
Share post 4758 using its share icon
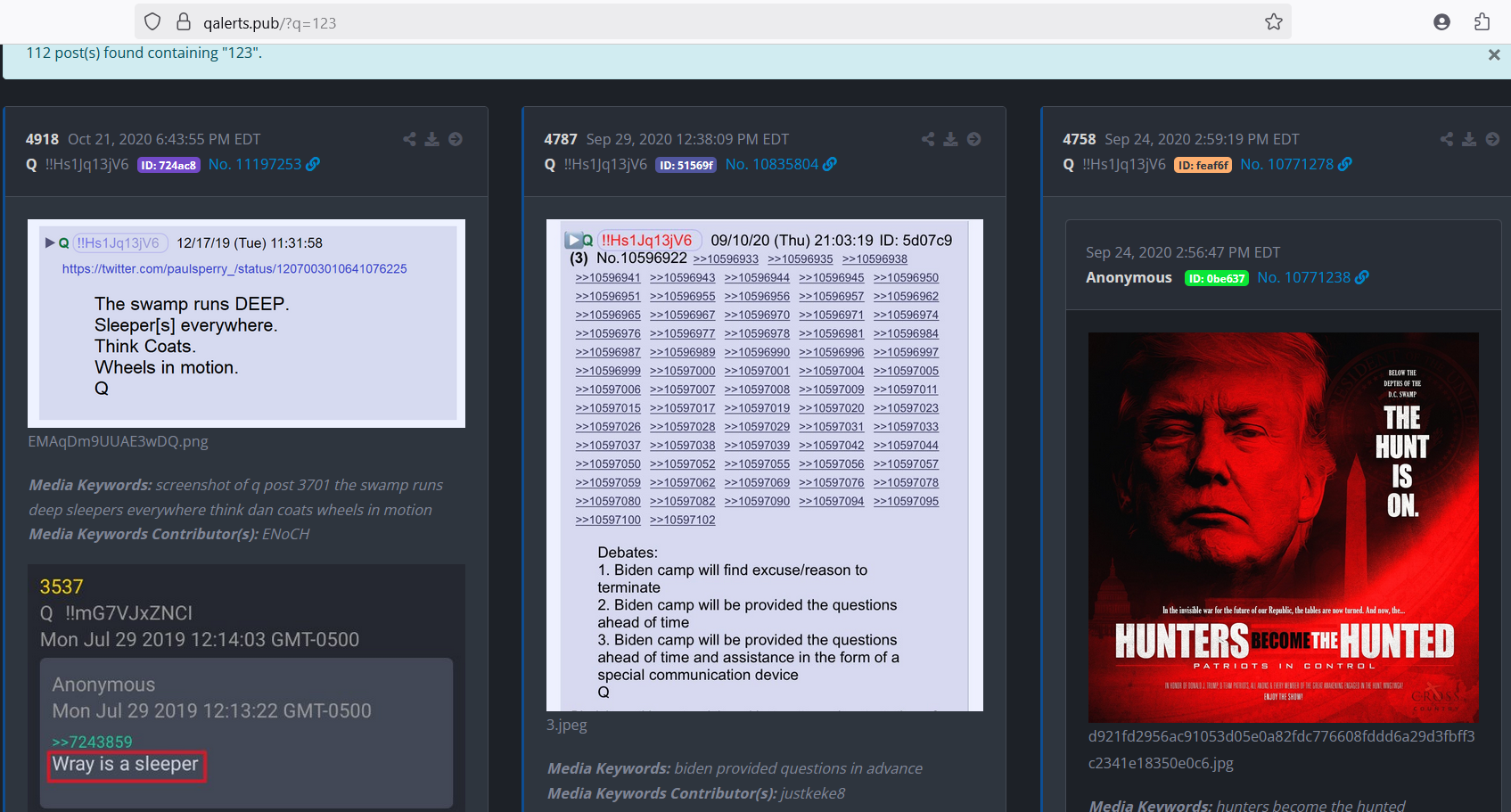[1446, 139]
